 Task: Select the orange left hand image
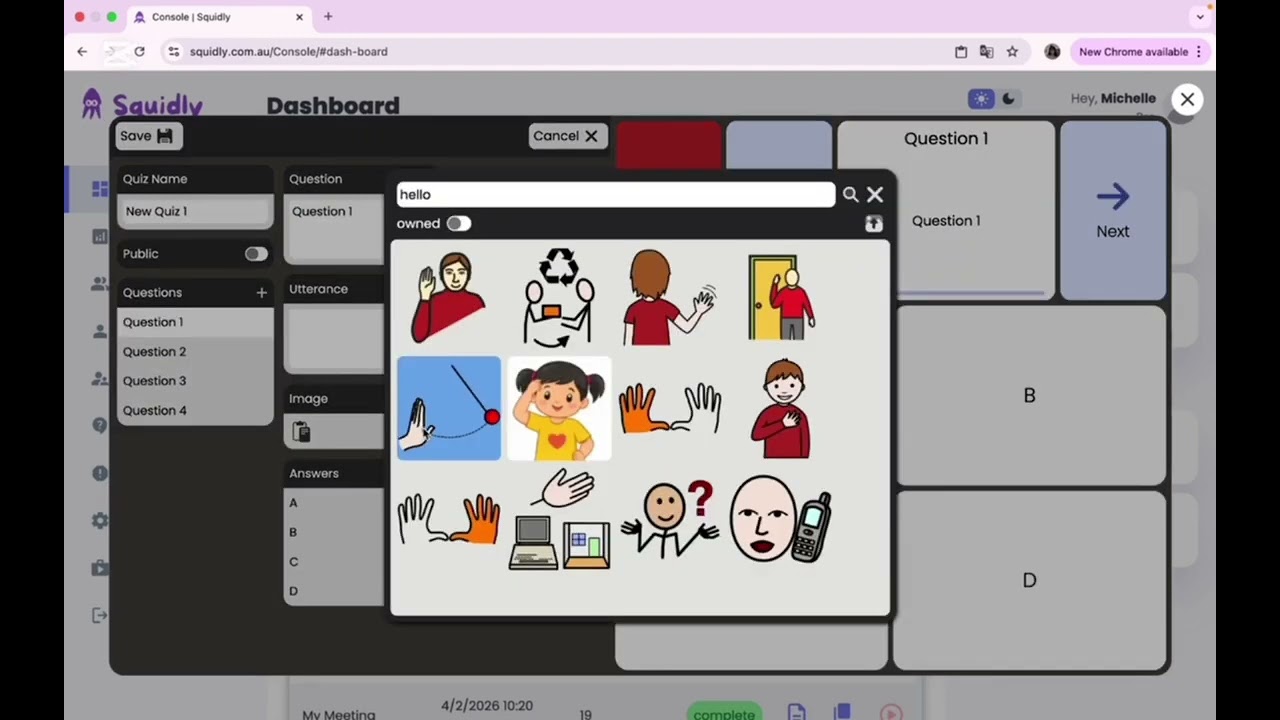670,408
